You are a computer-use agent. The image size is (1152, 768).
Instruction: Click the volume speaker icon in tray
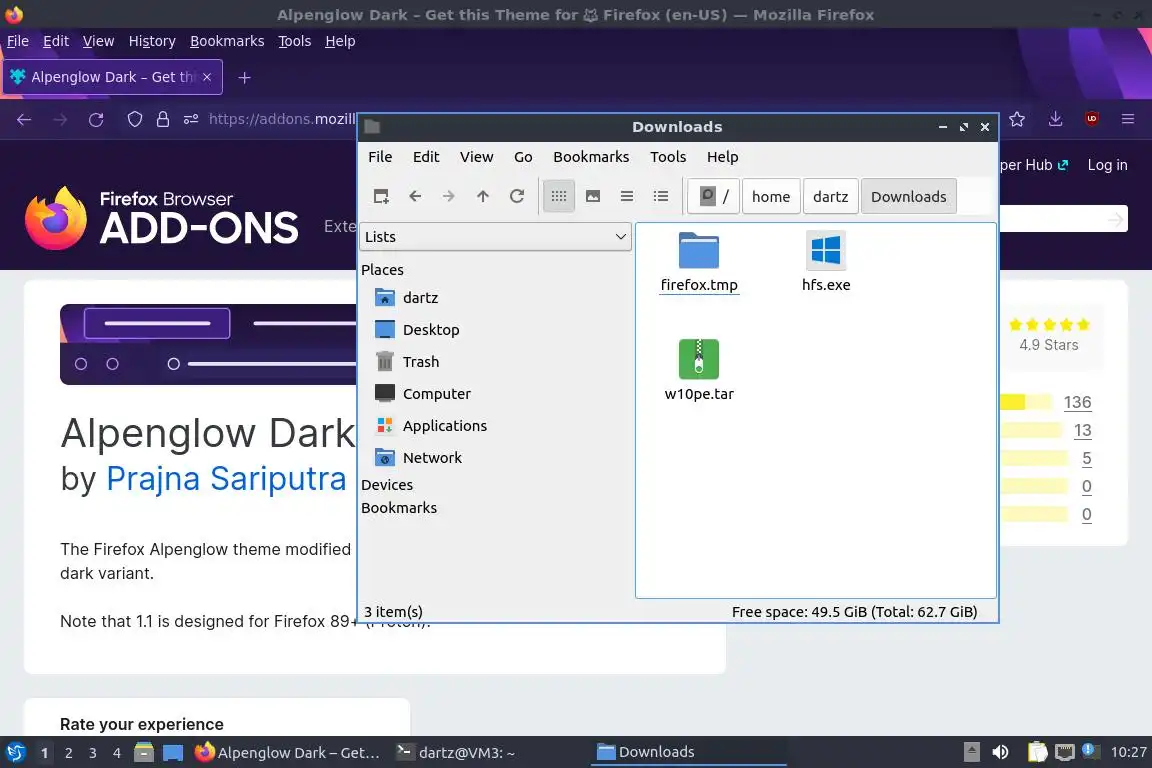point(1000,752)
